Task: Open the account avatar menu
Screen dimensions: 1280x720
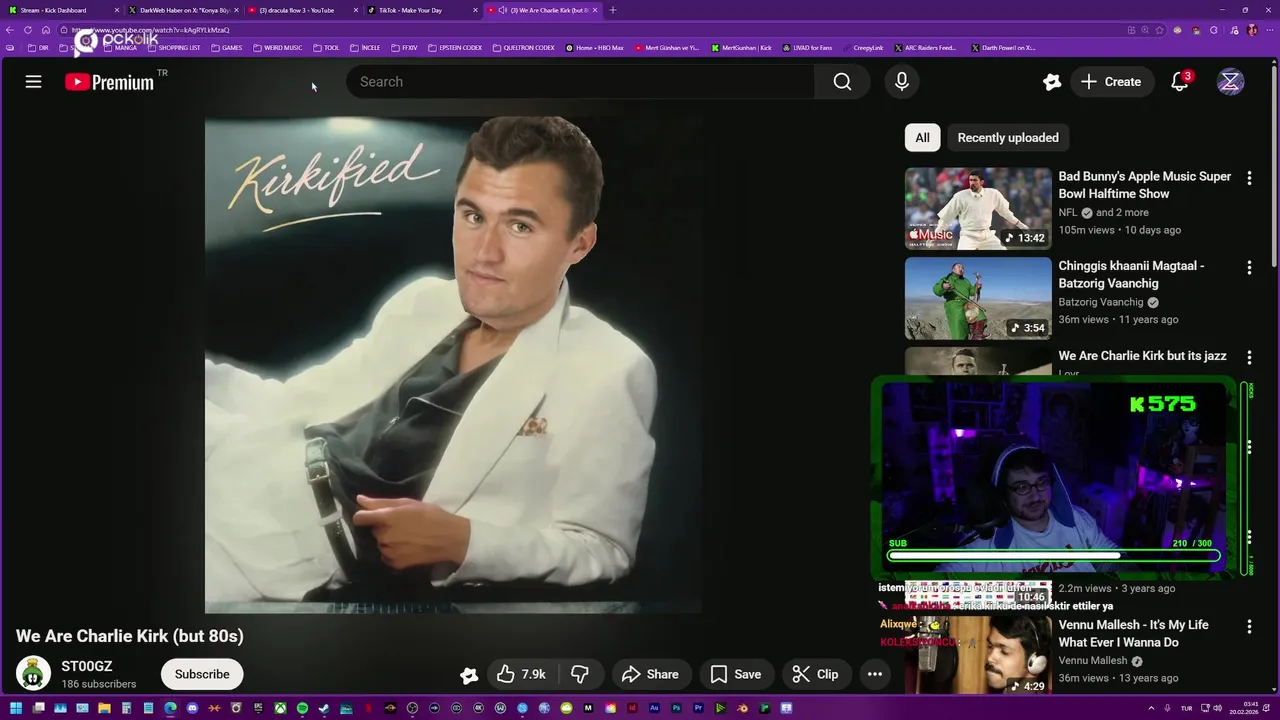Action: click(1230, 82)
